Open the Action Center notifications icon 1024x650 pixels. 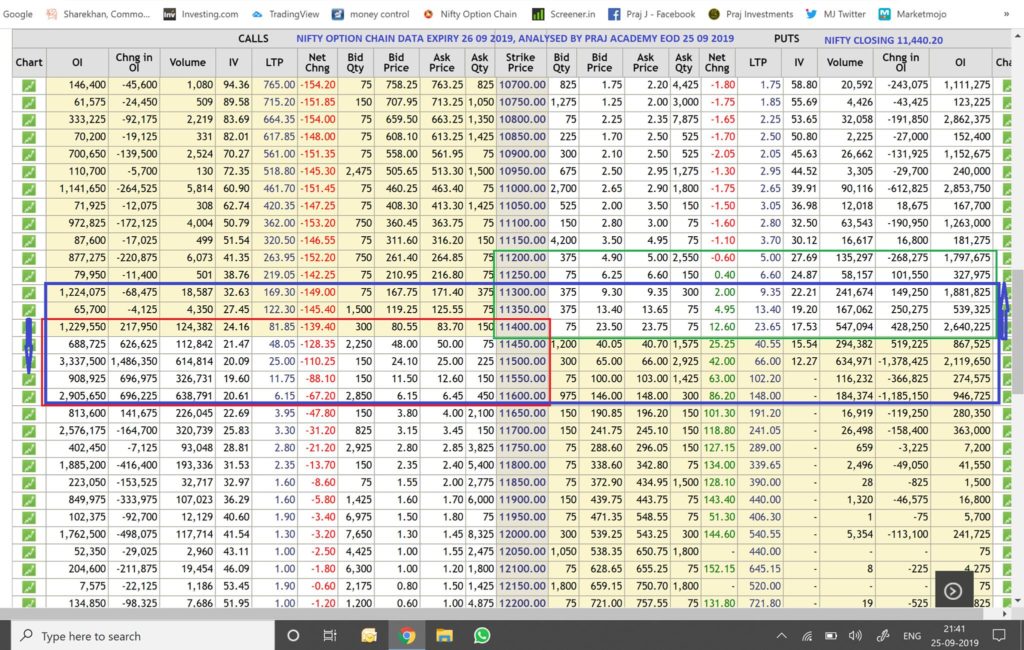coord(998,635)
